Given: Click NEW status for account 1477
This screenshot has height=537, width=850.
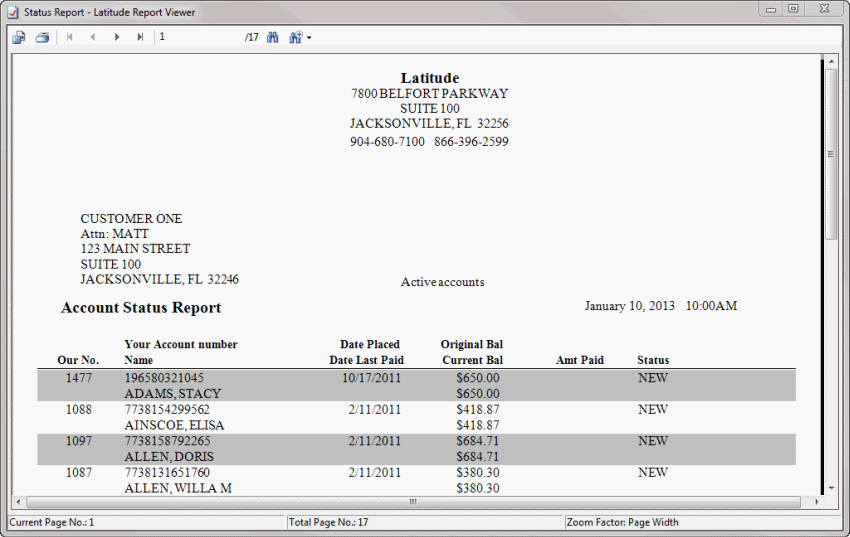Looking at the screenshot, I should 653,378.
